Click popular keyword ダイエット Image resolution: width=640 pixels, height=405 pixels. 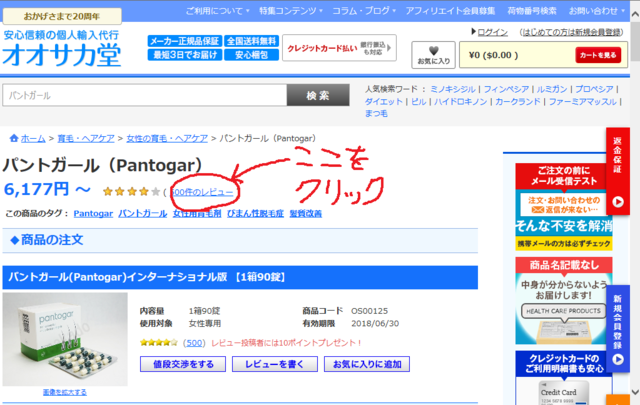(x=384, y=102)
